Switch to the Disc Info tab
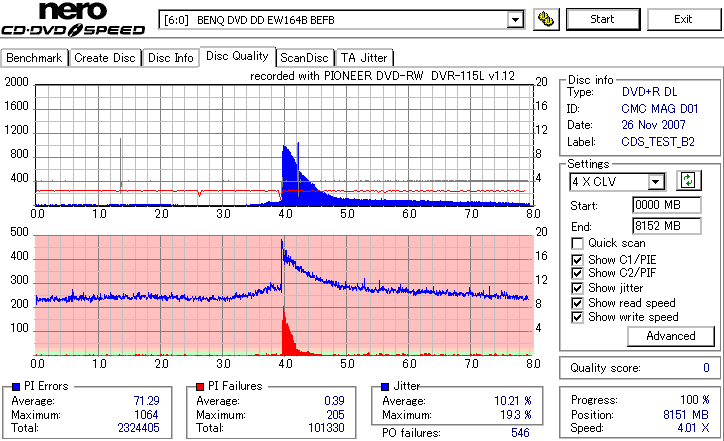This screenshot has width=724, height=441. [x=170, y=58]
